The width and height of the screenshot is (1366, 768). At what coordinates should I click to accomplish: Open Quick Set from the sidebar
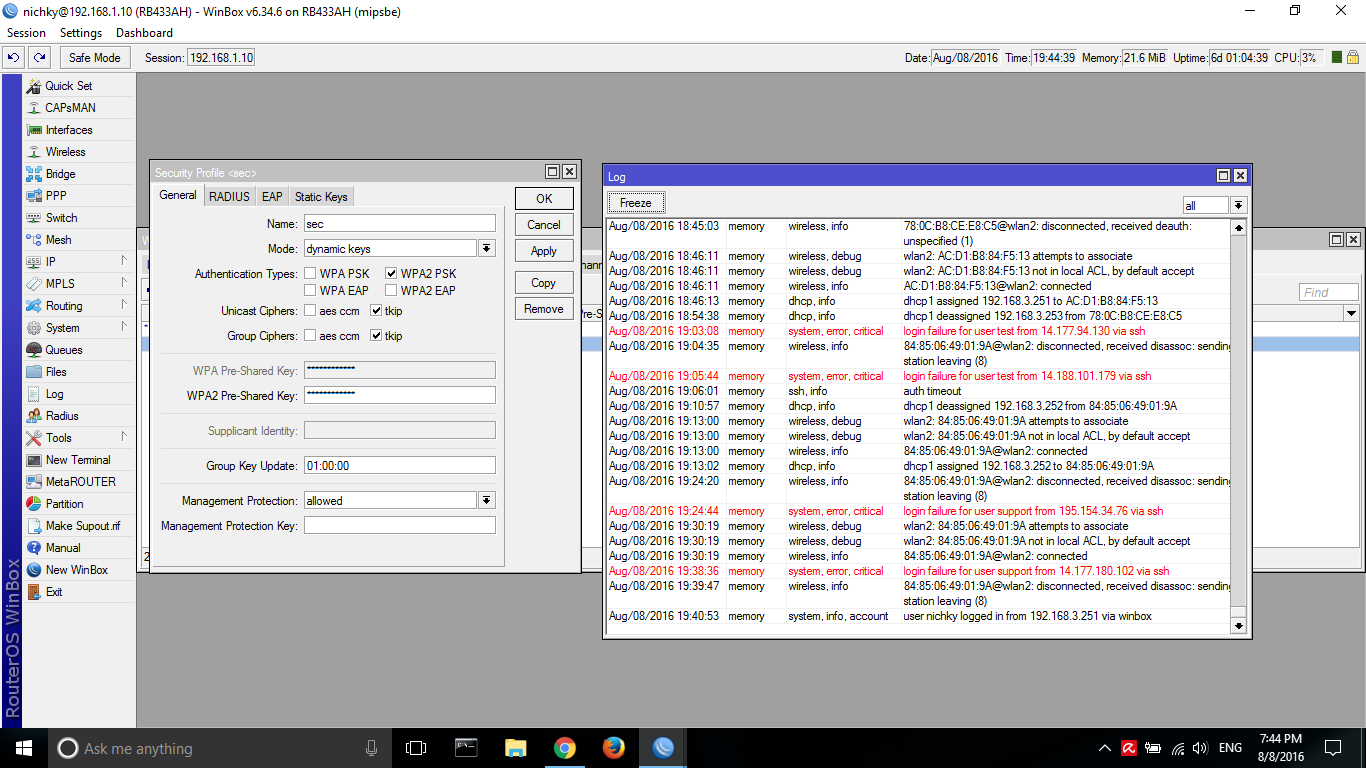68,86
